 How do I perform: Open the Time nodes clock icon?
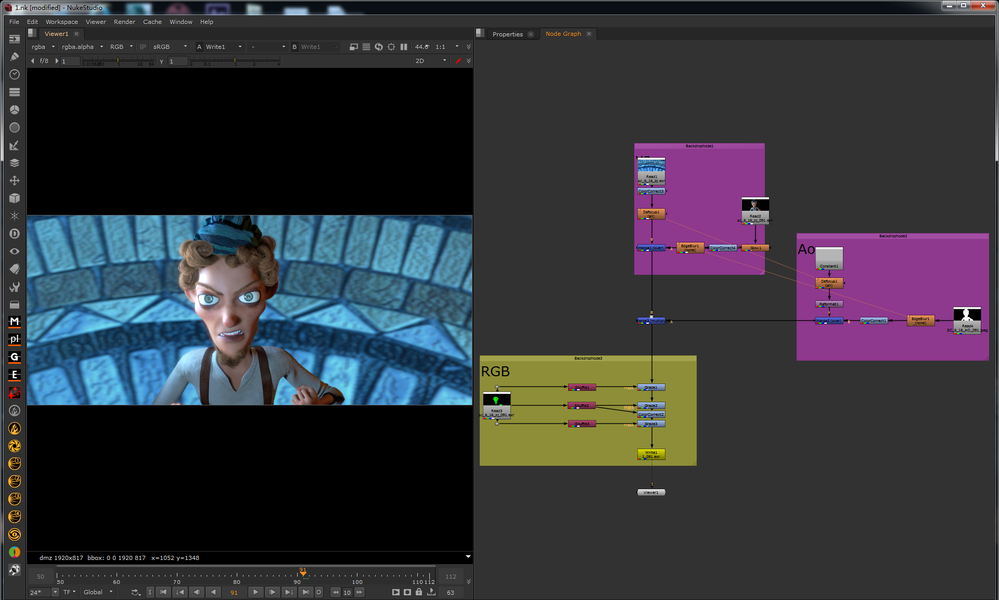(14, 75)
